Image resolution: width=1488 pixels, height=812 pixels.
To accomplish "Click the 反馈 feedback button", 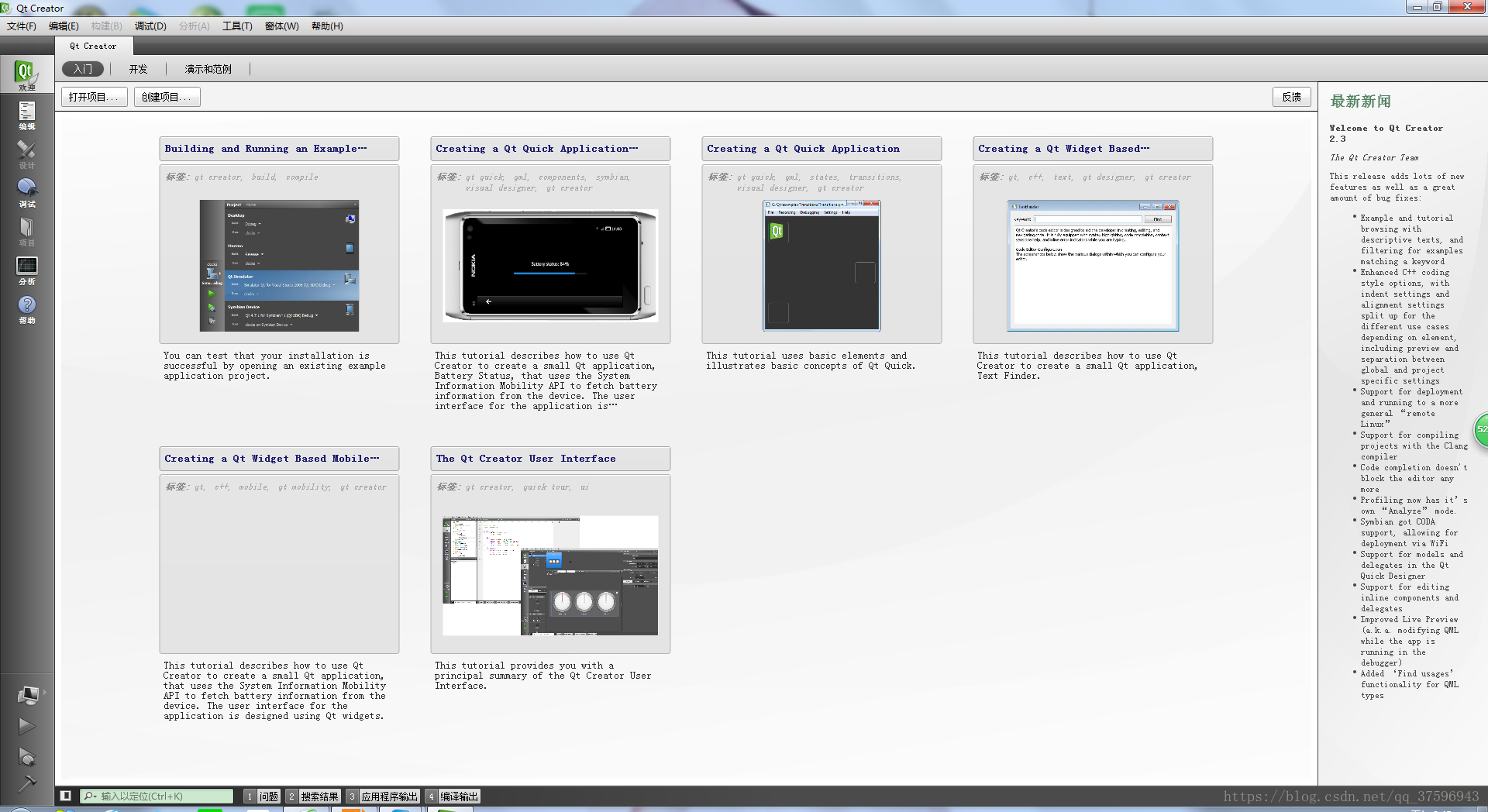I will point(1291,97).
